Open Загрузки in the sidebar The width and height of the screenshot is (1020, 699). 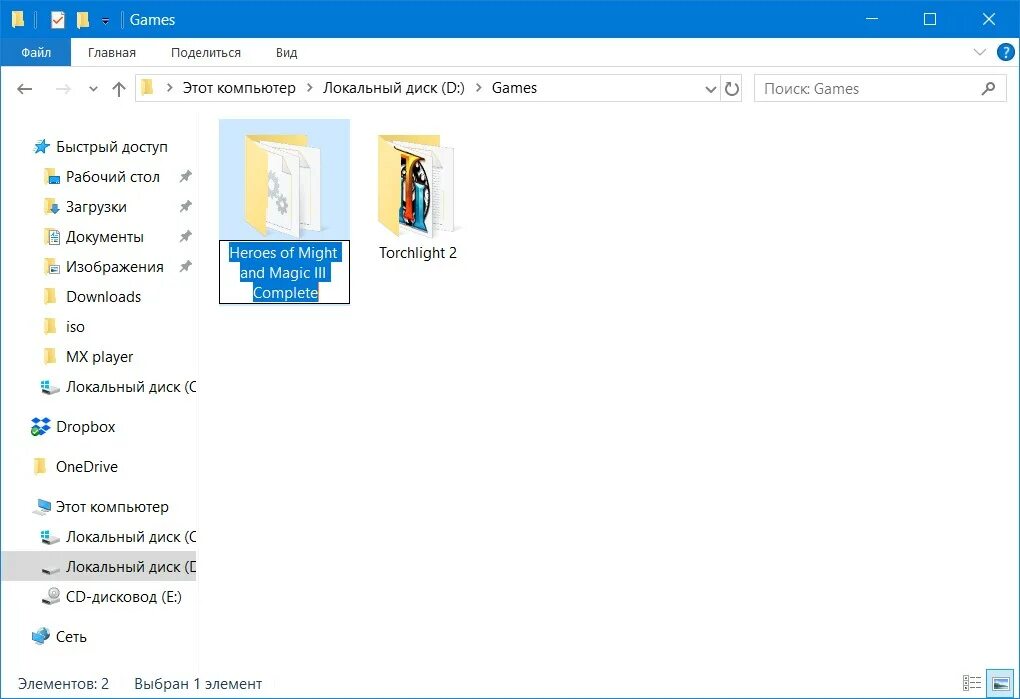point(96,207)
